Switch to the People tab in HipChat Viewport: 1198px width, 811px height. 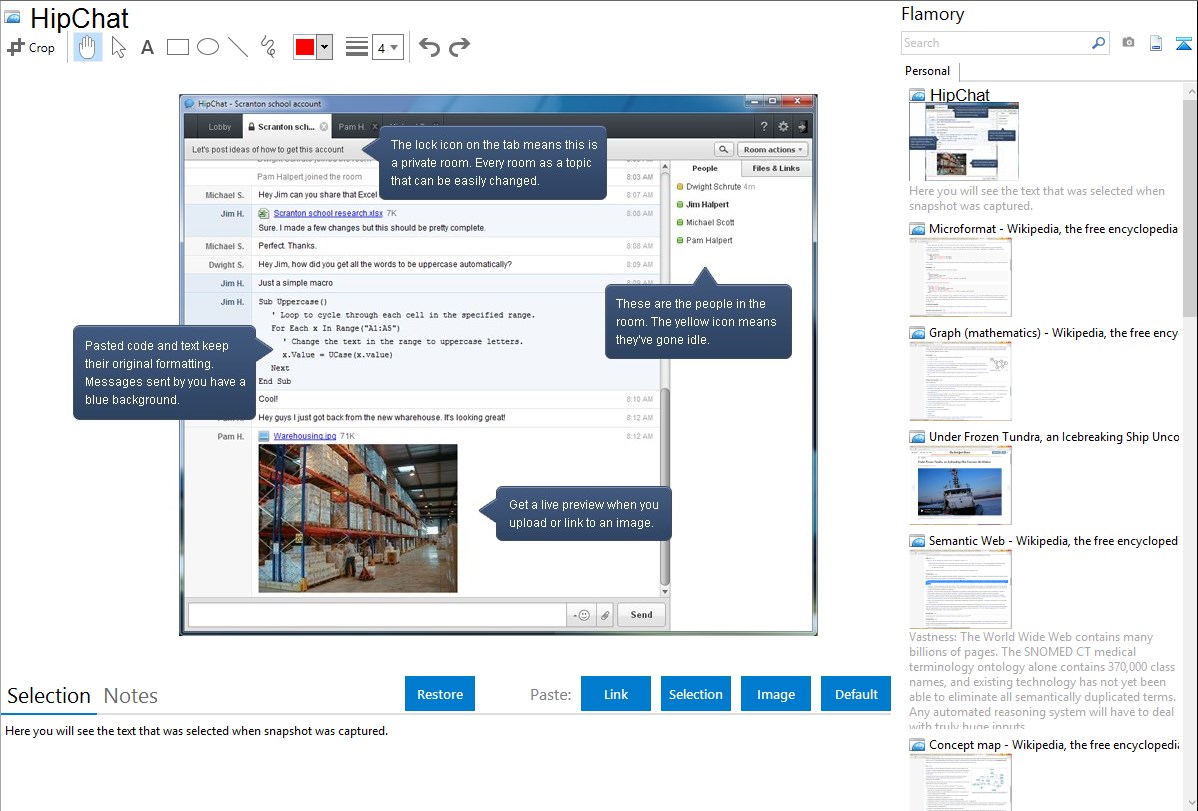pyautogui.click(x=705, y=168)
